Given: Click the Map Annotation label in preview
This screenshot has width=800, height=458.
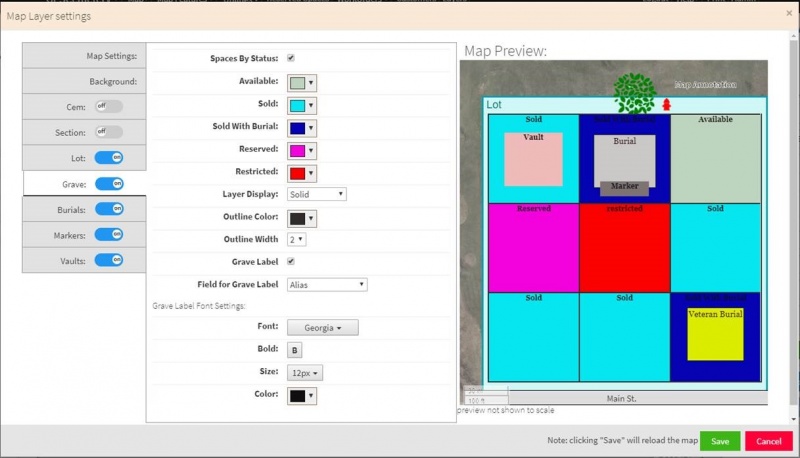Looking at the screenshot, I should pyautogui.click(x=705, y=84).
